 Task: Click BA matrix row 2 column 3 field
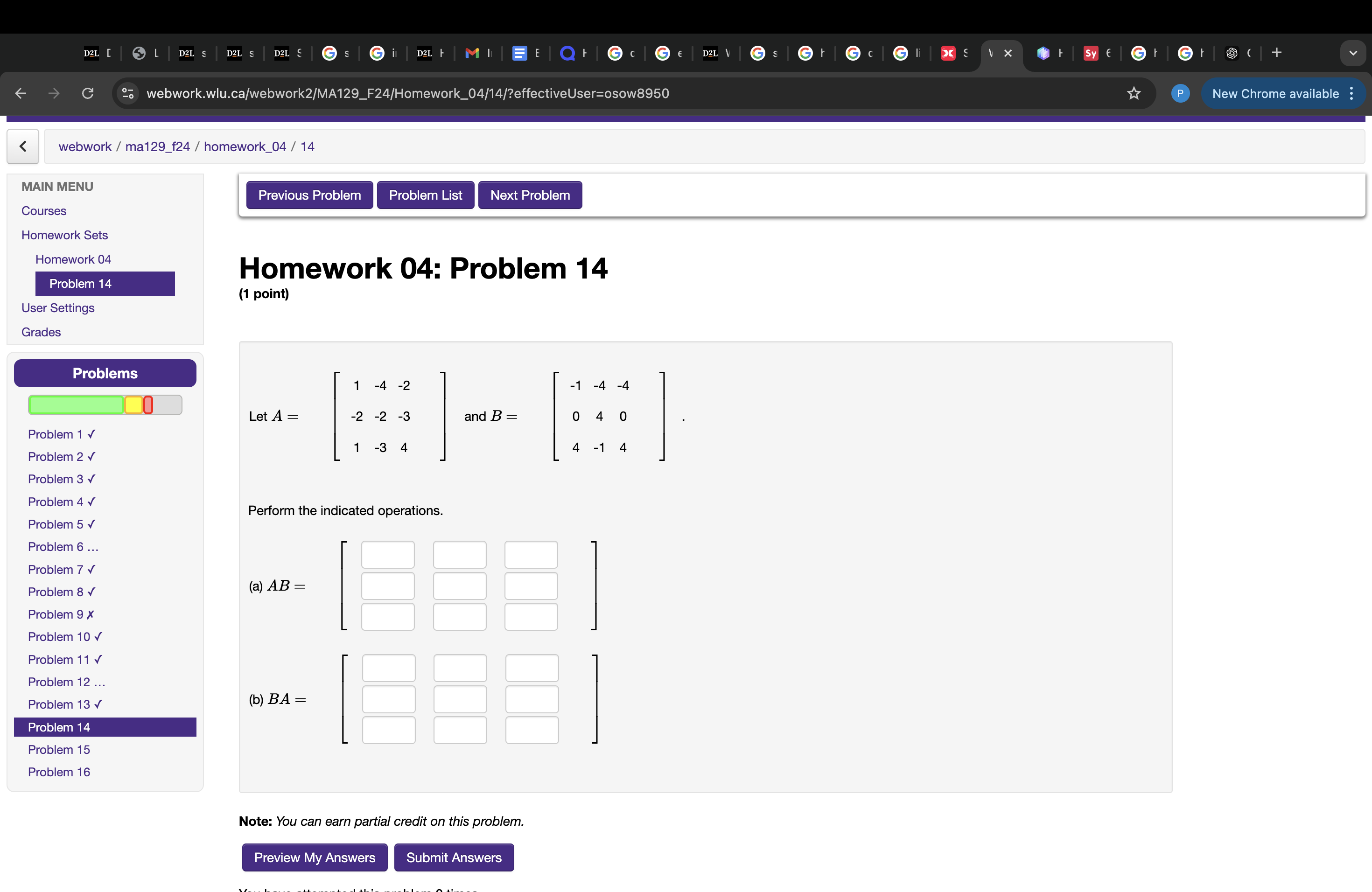point(532,699)
